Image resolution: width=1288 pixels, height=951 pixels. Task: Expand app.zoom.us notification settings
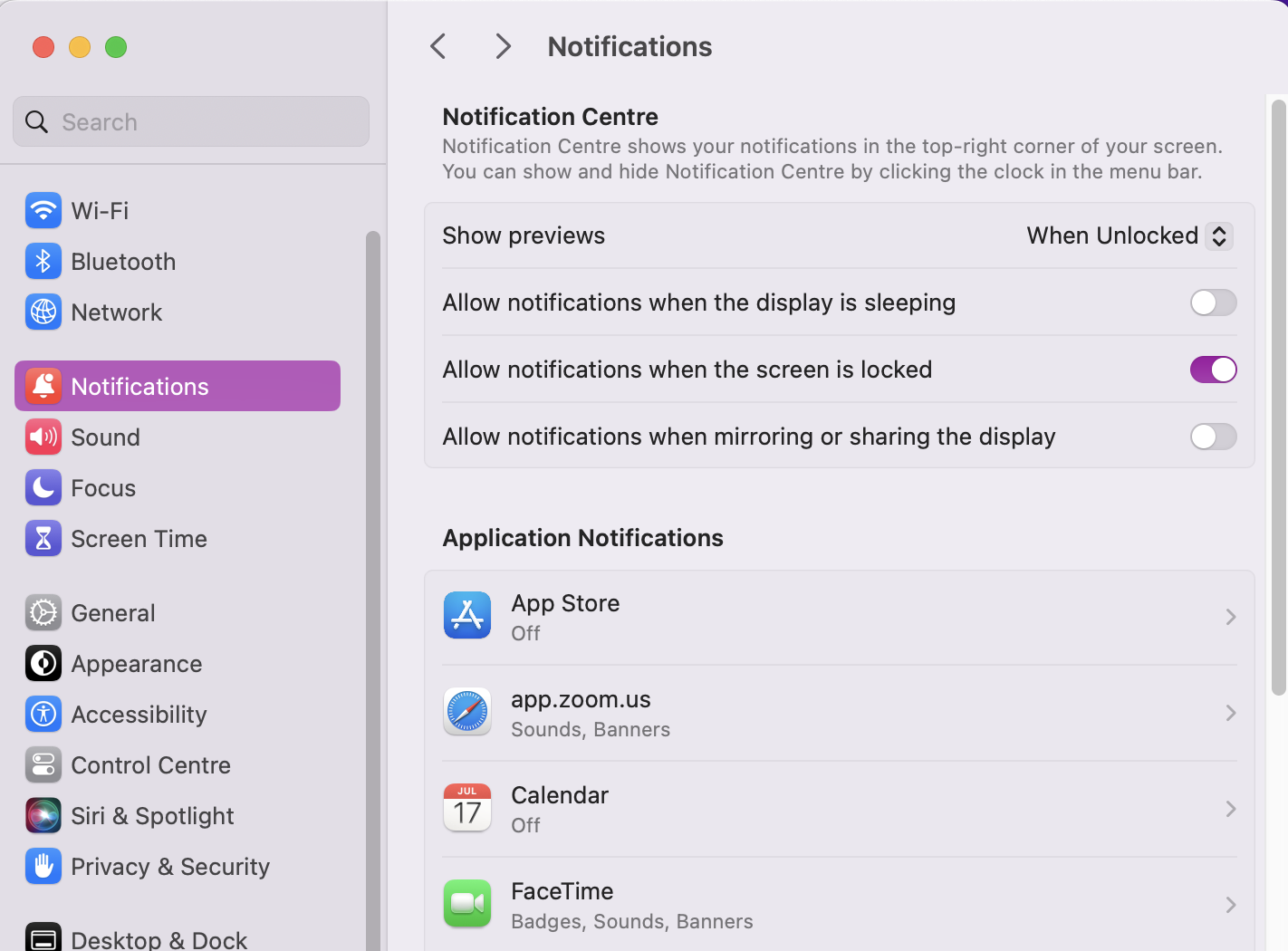[x=1229, y=713]
